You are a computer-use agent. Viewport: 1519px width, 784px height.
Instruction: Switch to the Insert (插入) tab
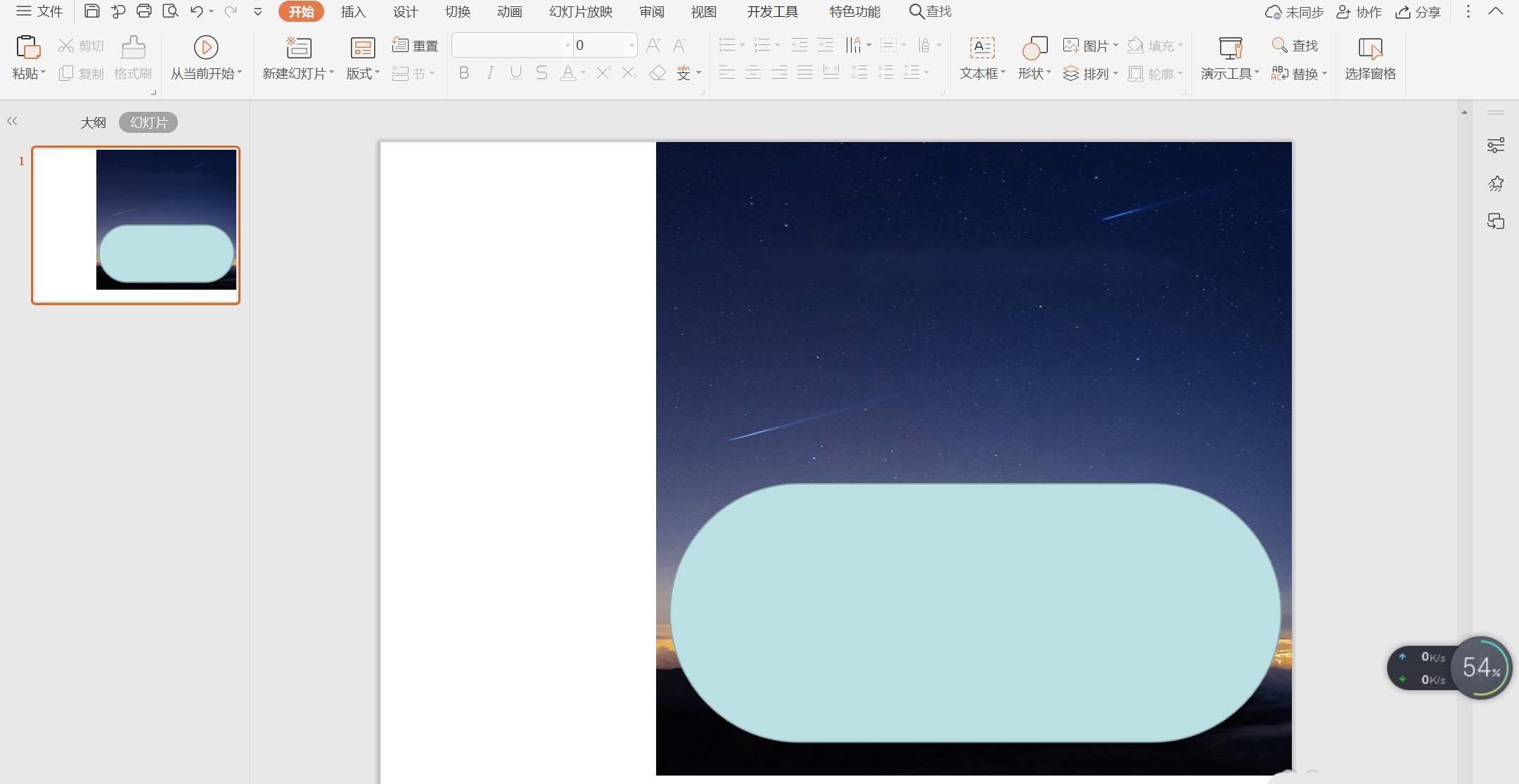coord(353,12)
